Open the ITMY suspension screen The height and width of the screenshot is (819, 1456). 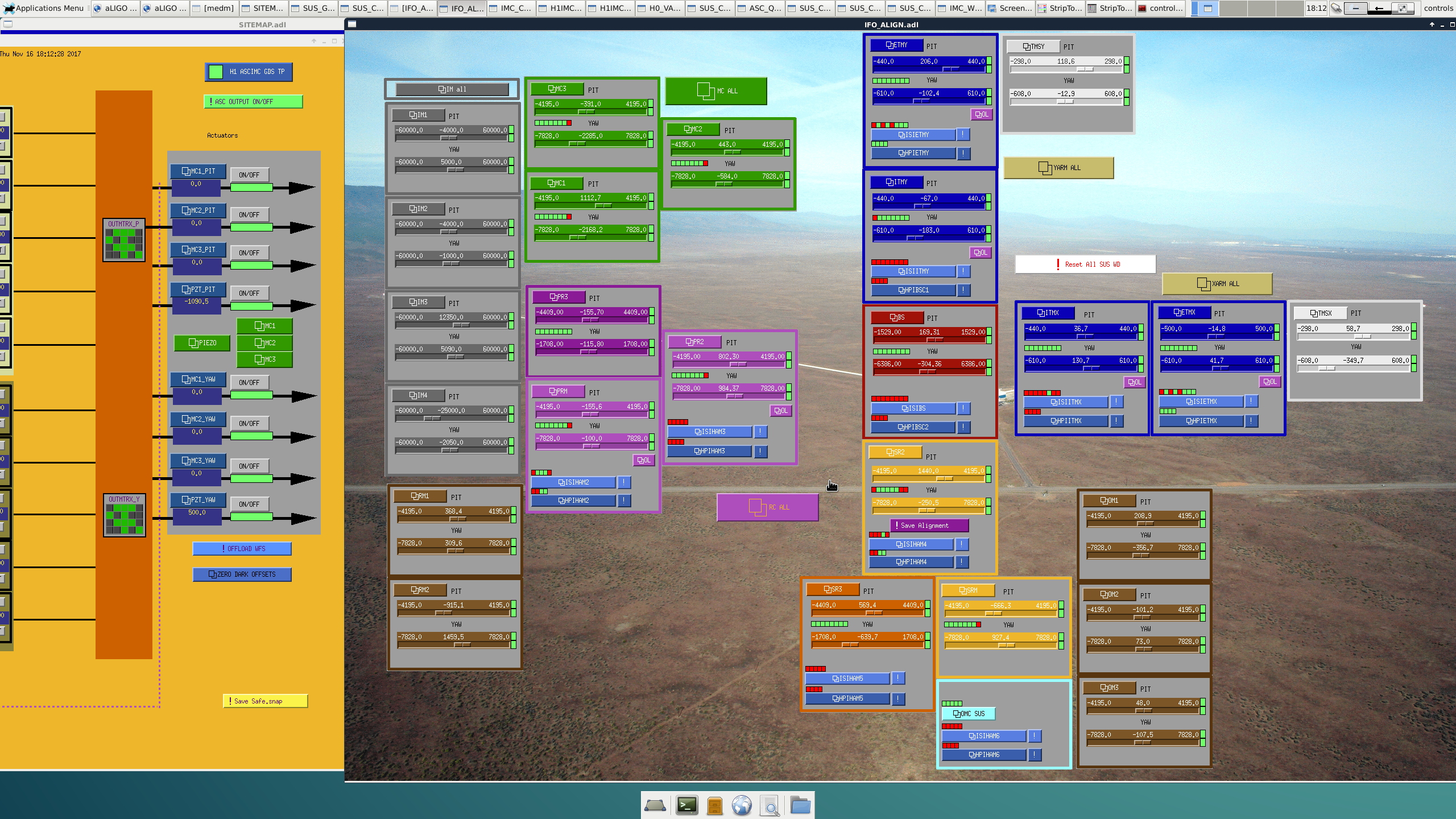click(x=896, y=182)
